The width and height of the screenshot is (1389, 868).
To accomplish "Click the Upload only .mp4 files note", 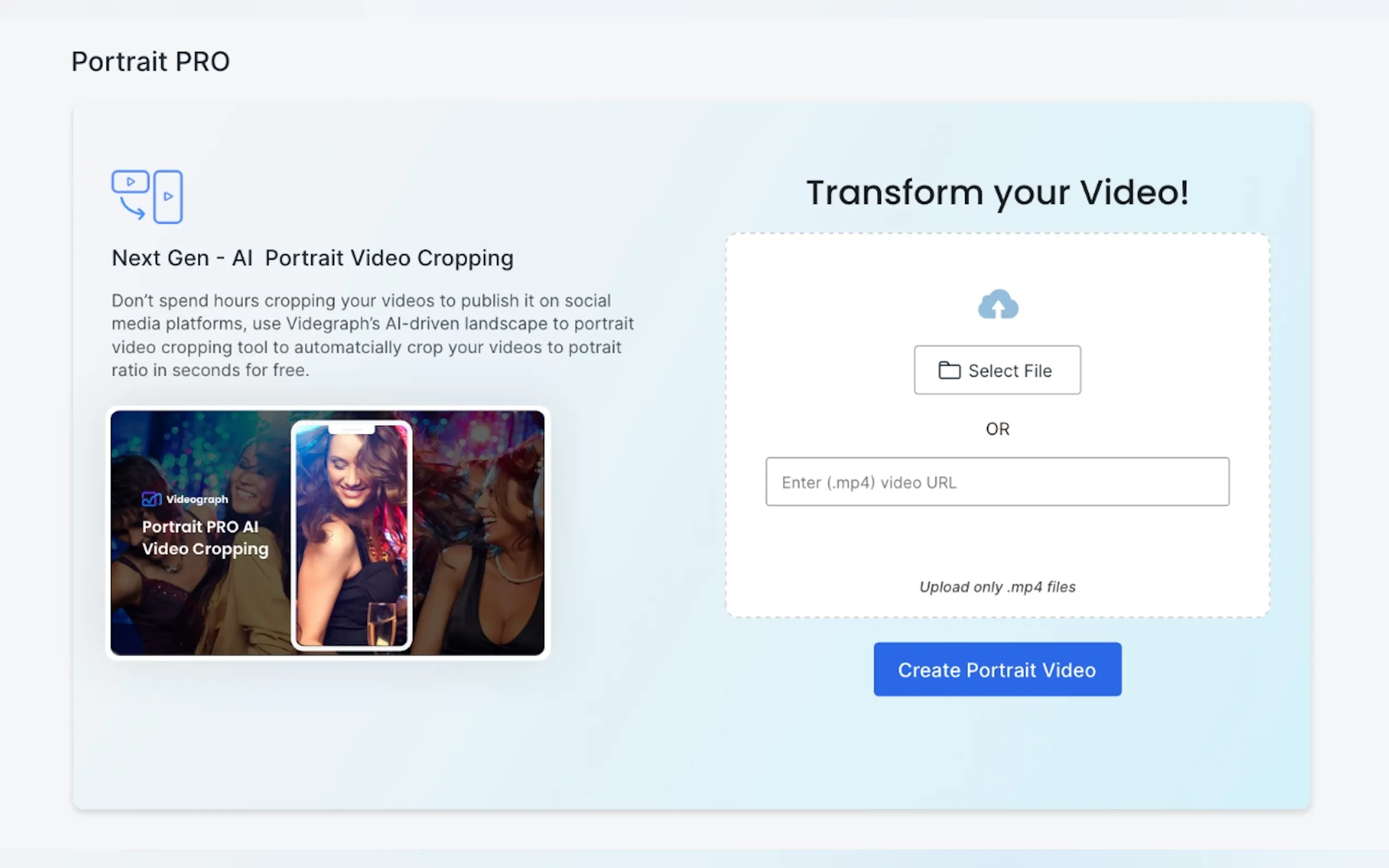I will coord(997,587).
